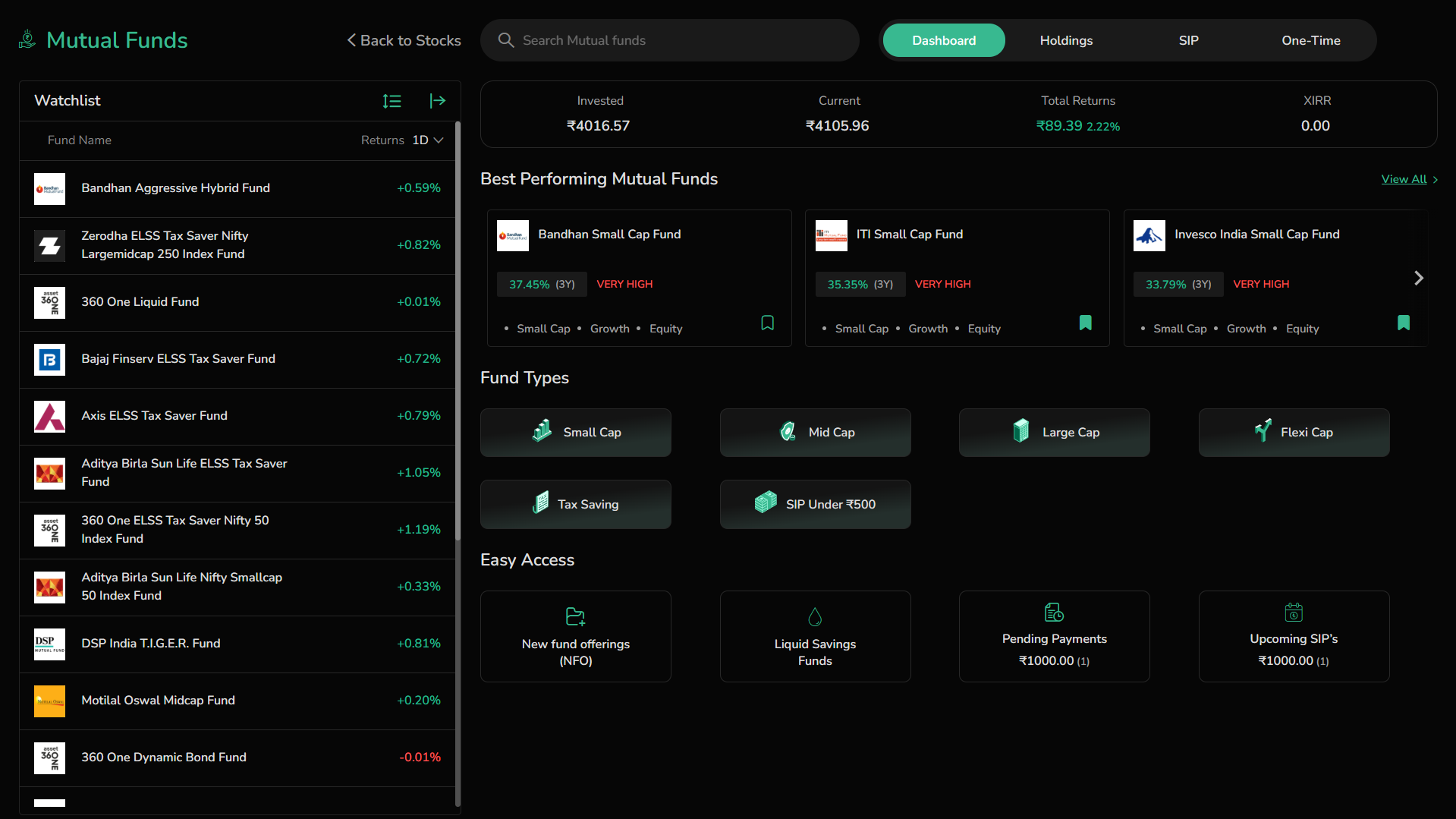The image size is (1456, 819).
Task: Click the Mutual Funds logo icon
Action: tap(27, 39)
